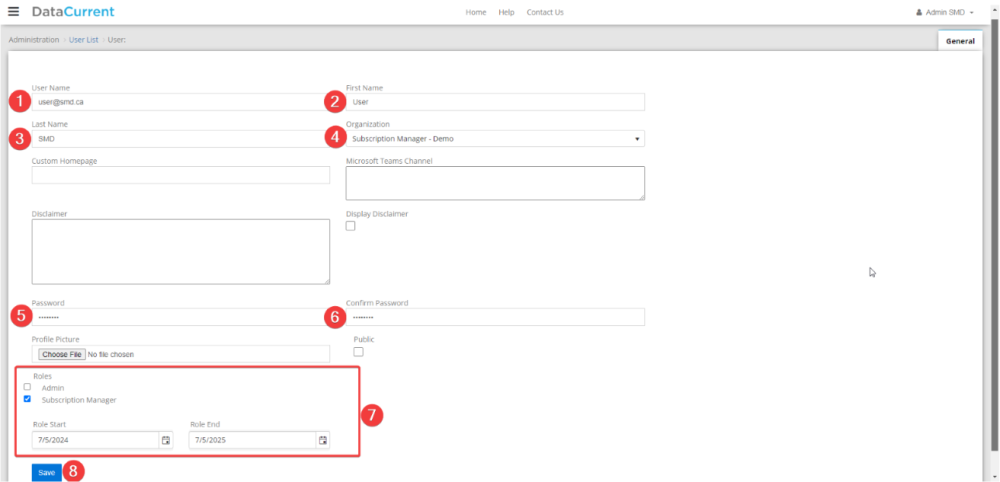Image resolution: width=1000 pixels, height=482 pixels.
Task: Open the hamburger navigation menu
Action: (13, 12)
